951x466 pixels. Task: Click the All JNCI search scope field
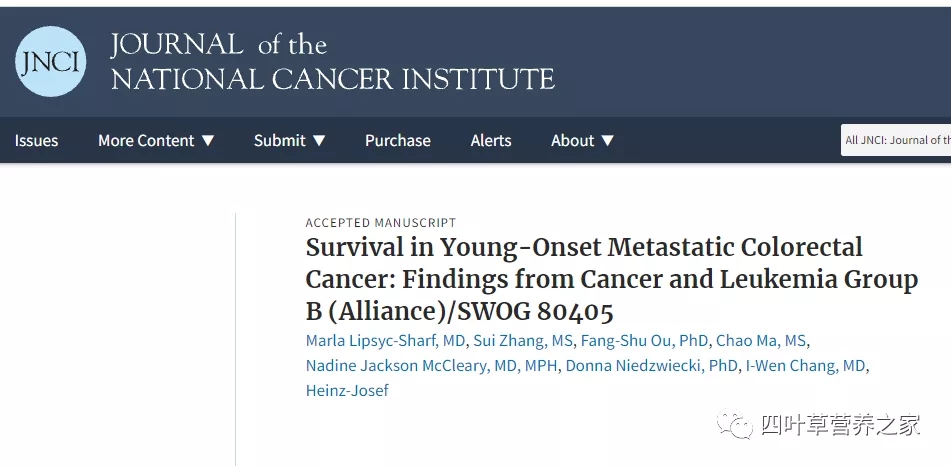[896, 140]
